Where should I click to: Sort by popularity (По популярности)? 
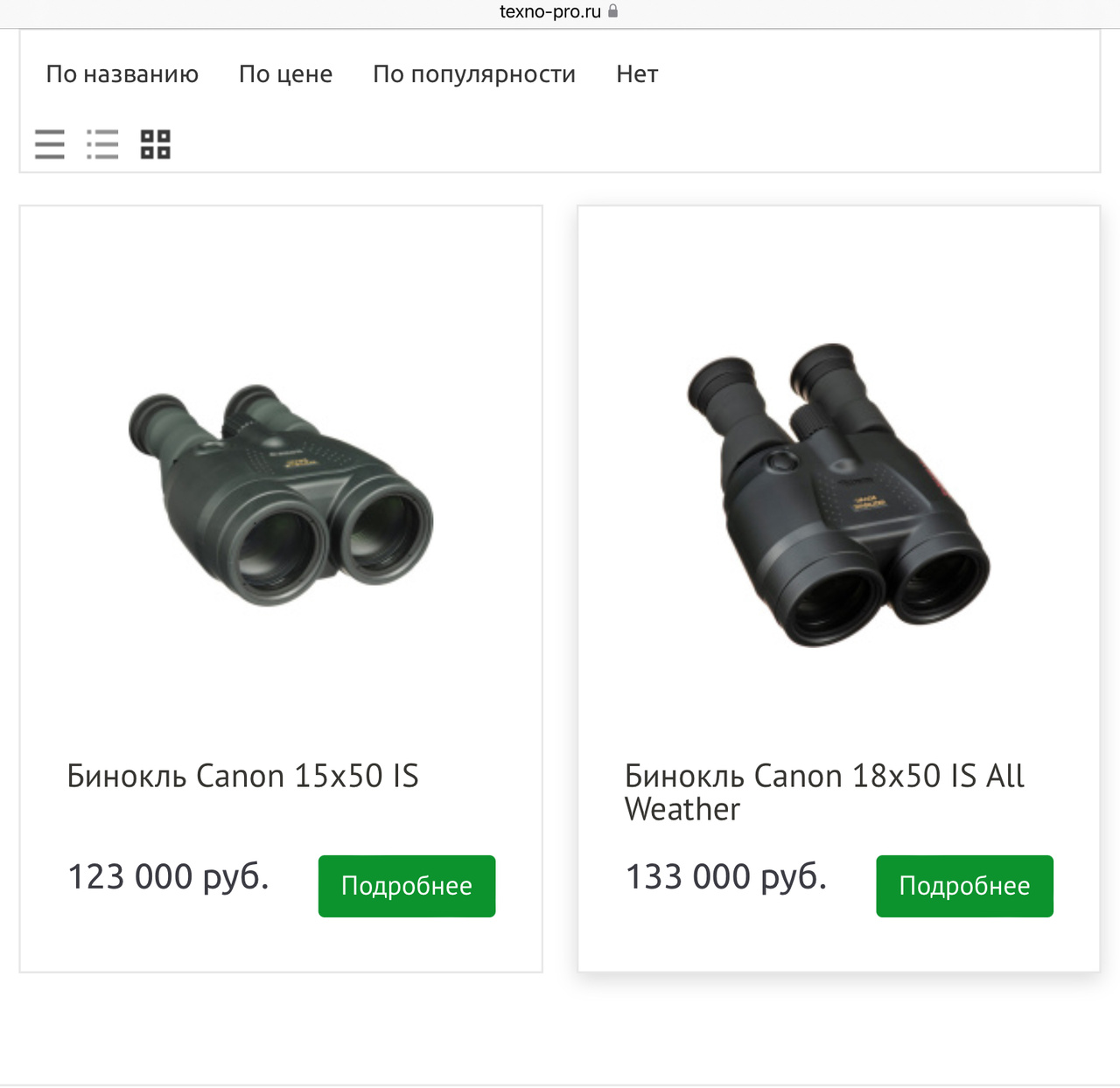[x=474, y=74]
